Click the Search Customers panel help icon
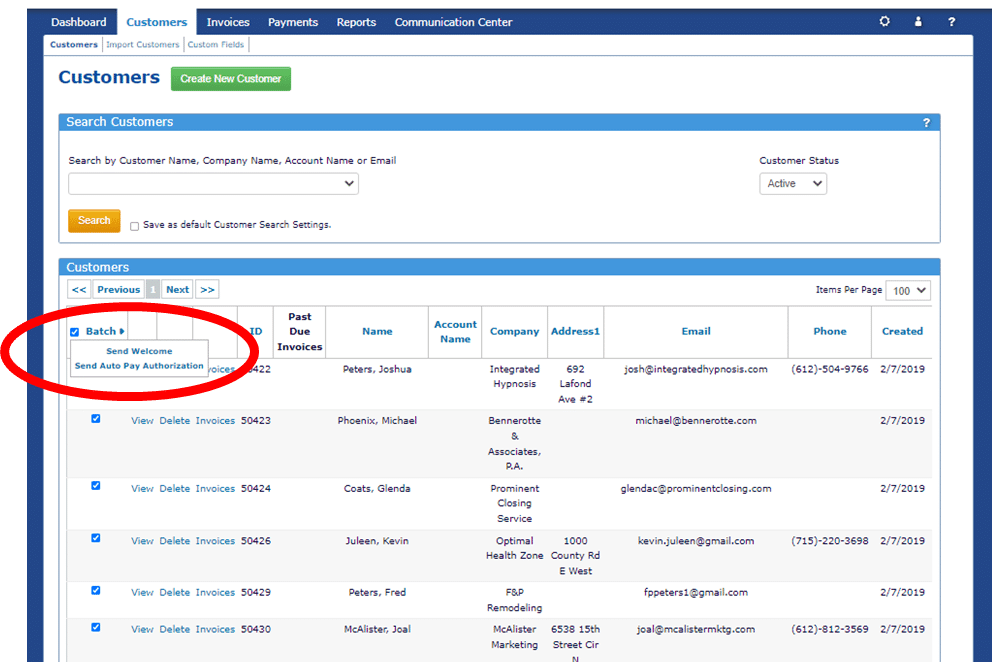The width and height of the screenshot is (992, 662). coord(926,122)
